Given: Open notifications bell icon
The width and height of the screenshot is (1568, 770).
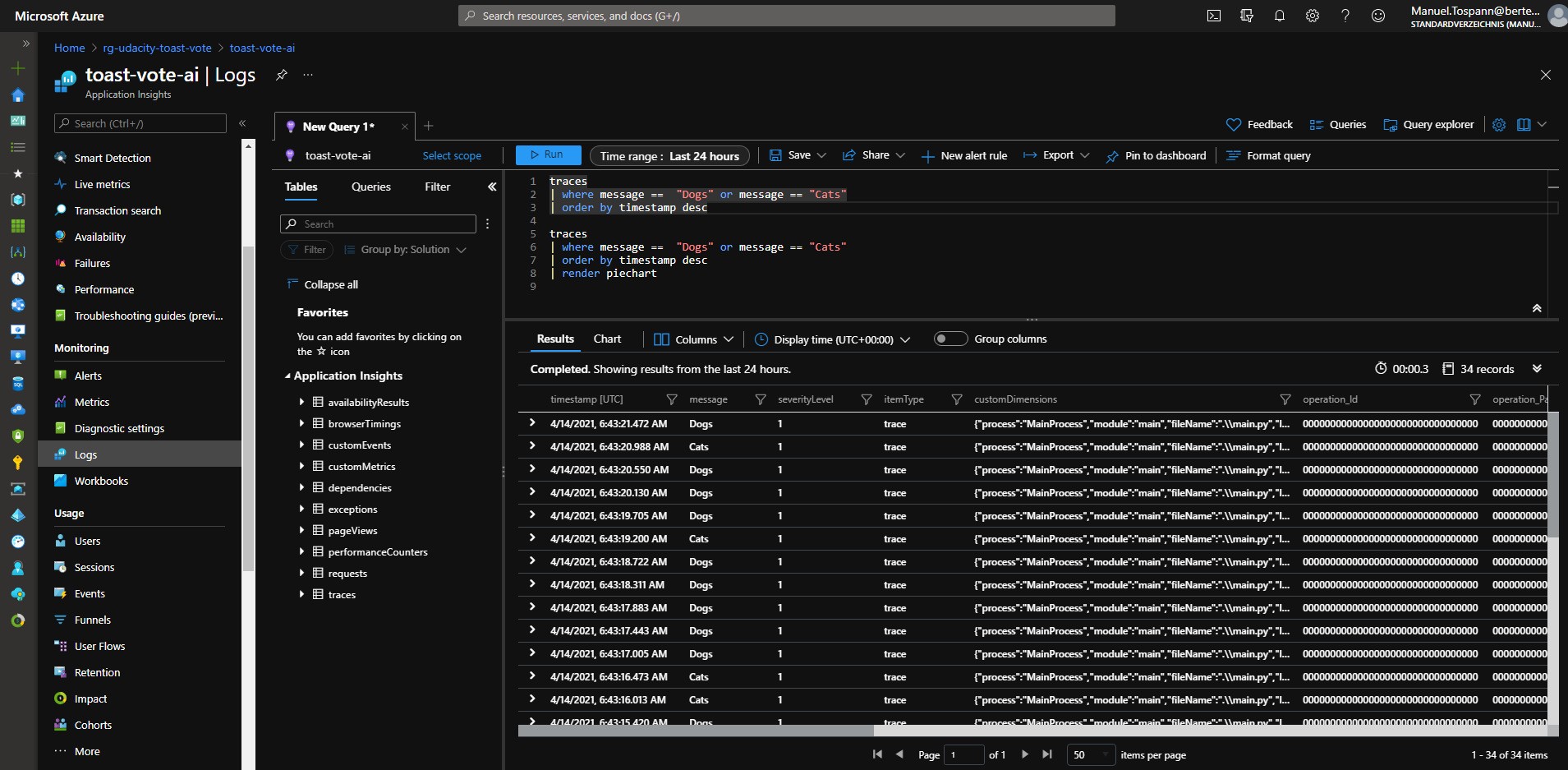Looking at the screenshot, I should [x=1280, y=16].
